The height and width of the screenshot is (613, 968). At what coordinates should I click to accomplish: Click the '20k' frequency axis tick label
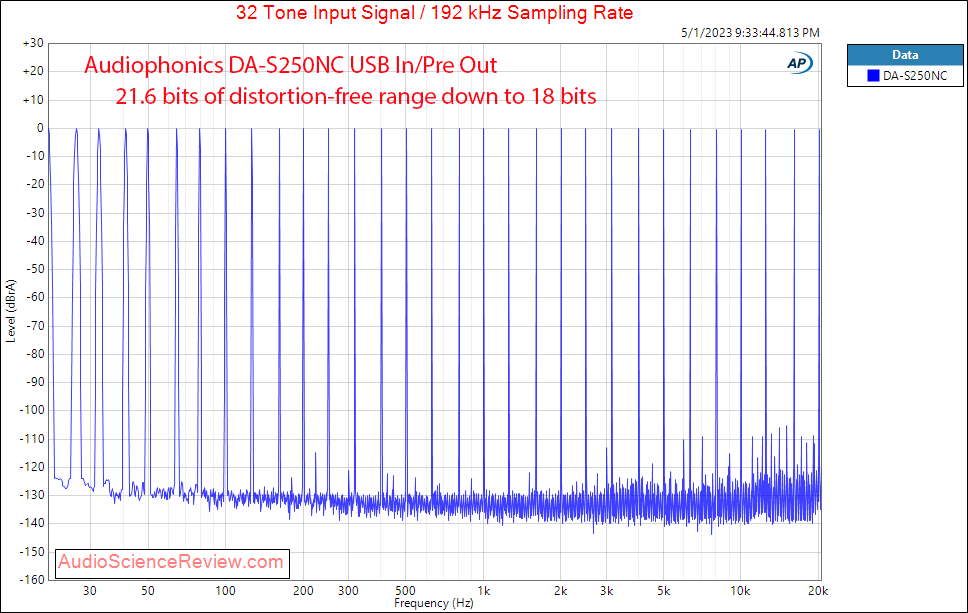pos(818,591)
